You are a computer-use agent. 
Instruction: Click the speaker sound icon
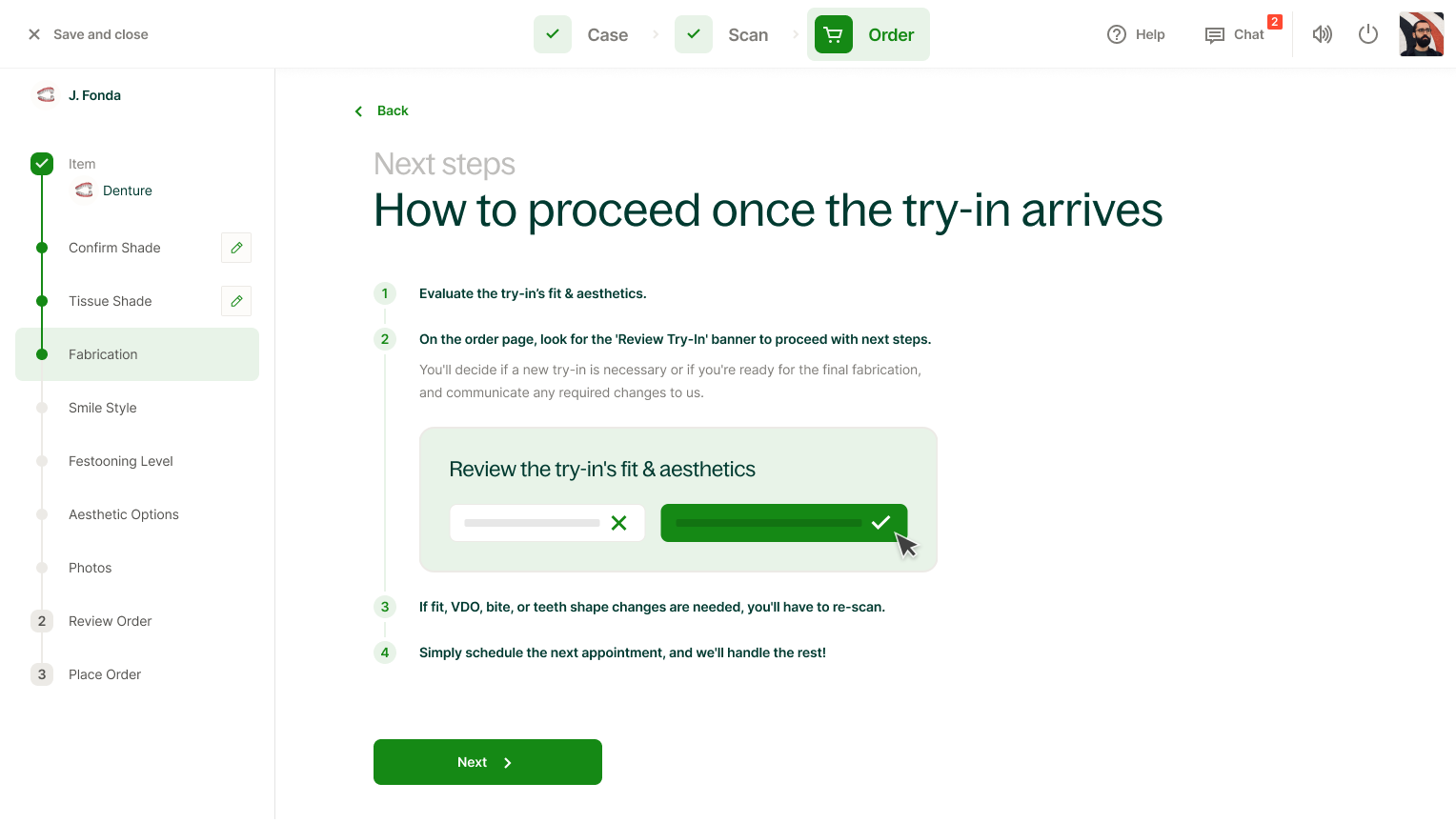1322,34
